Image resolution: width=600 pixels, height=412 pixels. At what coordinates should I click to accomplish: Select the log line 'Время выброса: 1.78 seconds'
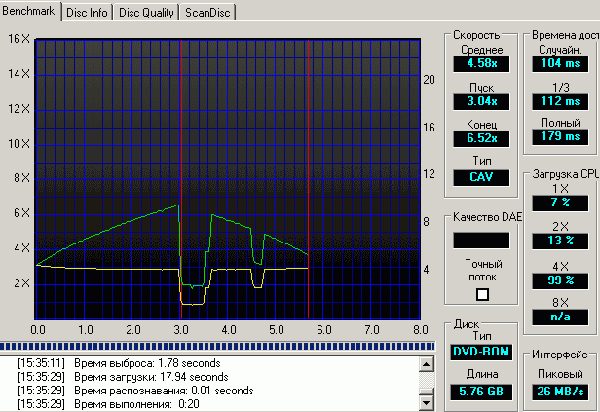[x=119, y=363]
